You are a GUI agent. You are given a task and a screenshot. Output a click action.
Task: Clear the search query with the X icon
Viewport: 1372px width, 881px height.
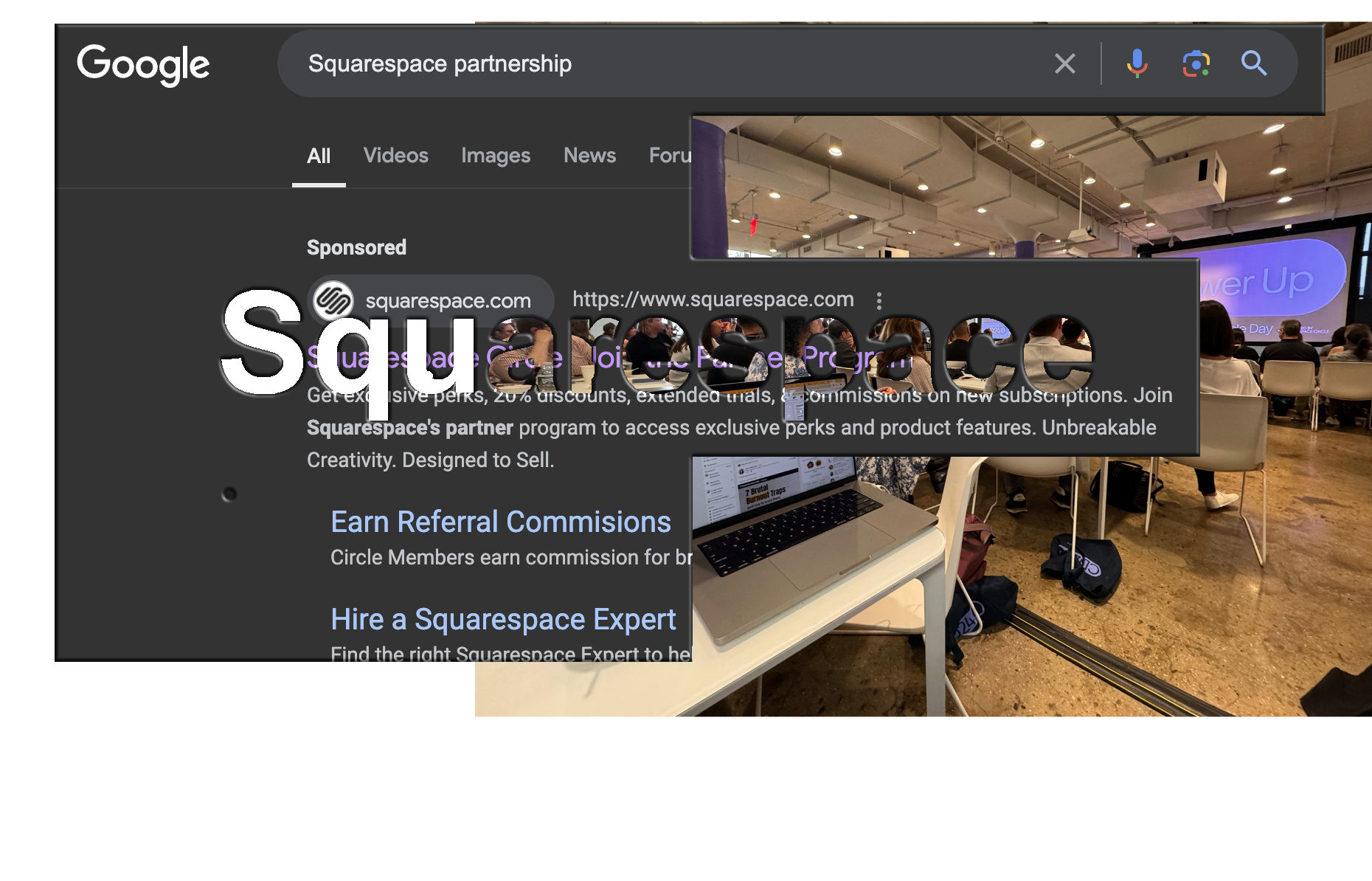coord(1064,63)
